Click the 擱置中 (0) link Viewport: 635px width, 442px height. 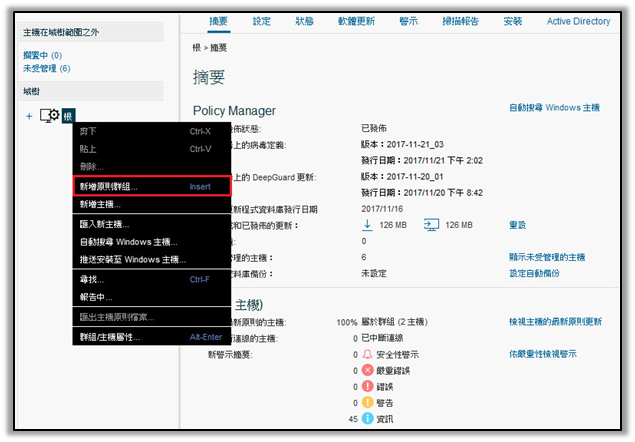click(43, 55)
